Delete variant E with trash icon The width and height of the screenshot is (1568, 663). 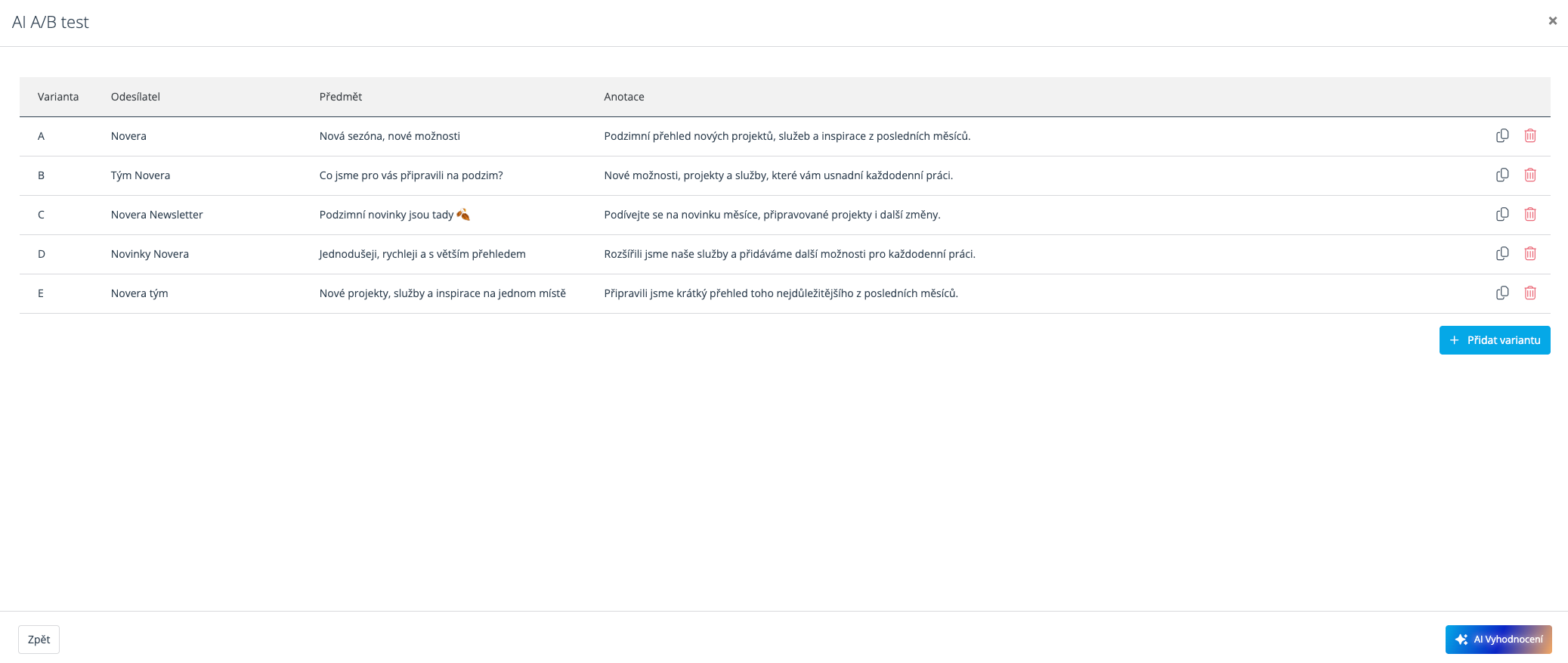(1530, 293)
